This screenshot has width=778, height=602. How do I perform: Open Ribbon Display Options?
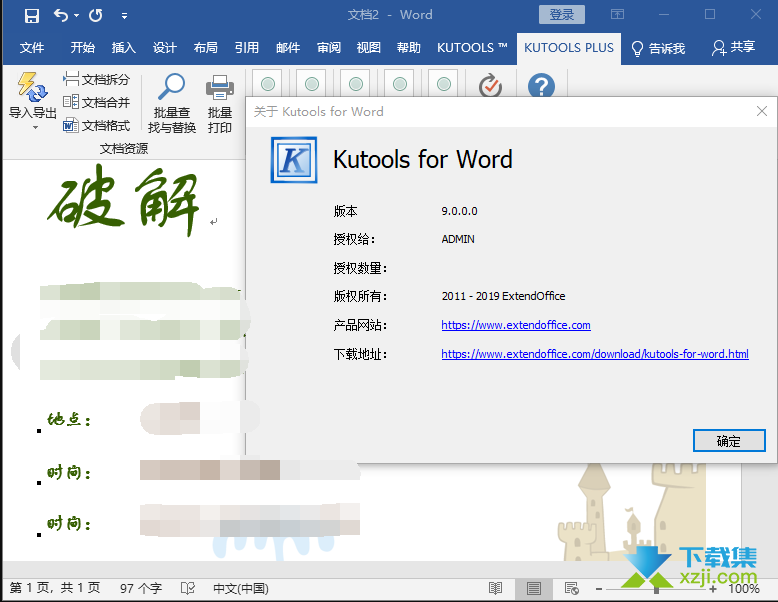point(617,14)
